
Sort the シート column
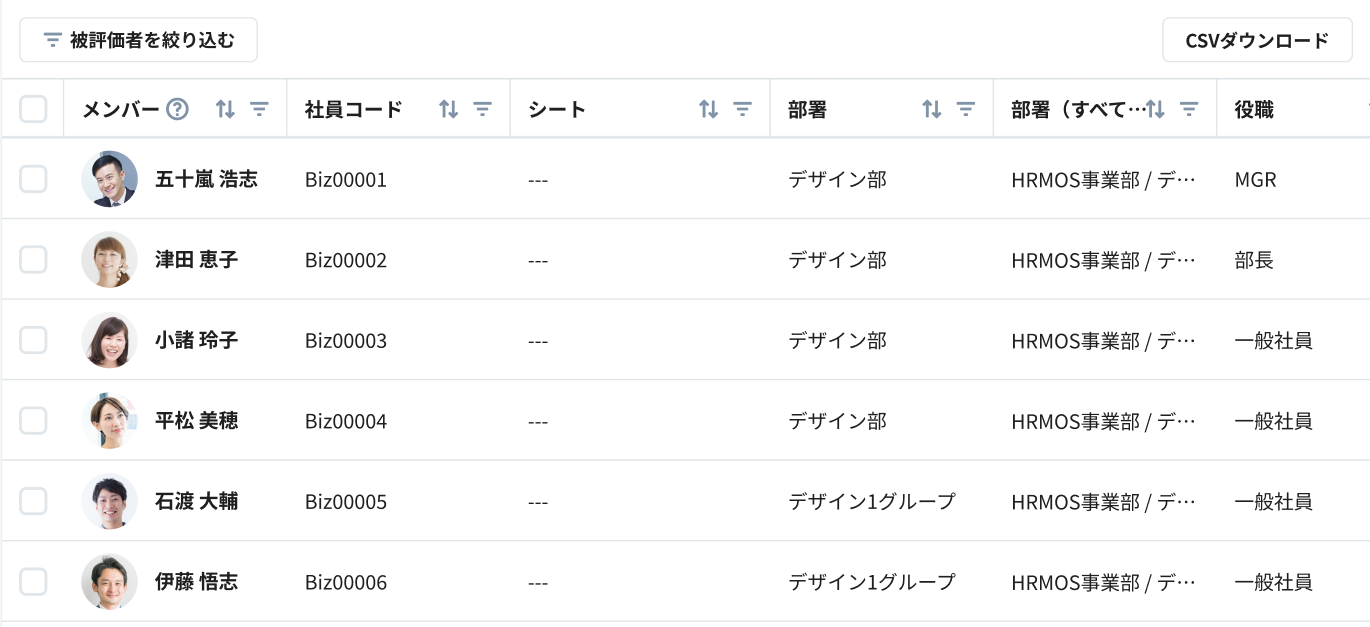(x=708, y=110)
